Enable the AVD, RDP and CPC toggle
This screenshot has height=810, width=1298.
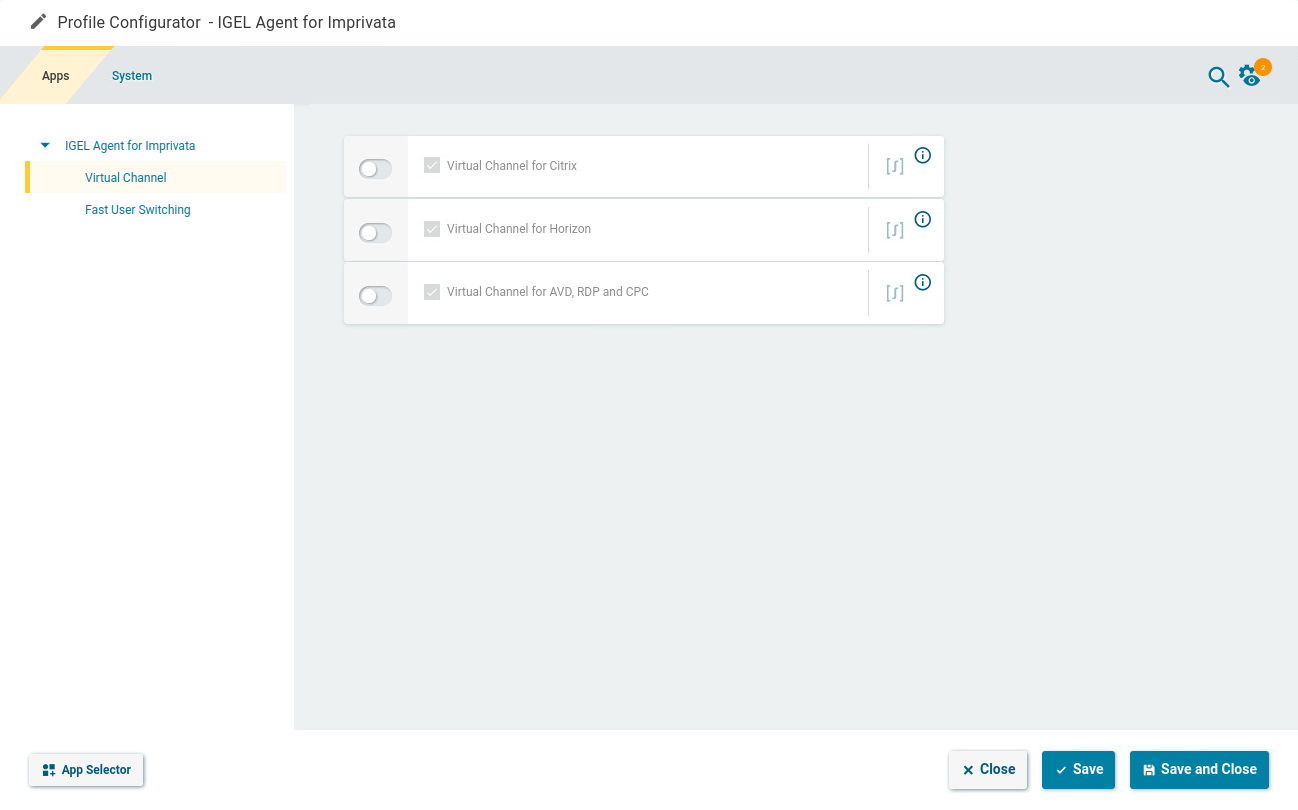point(375,296)
